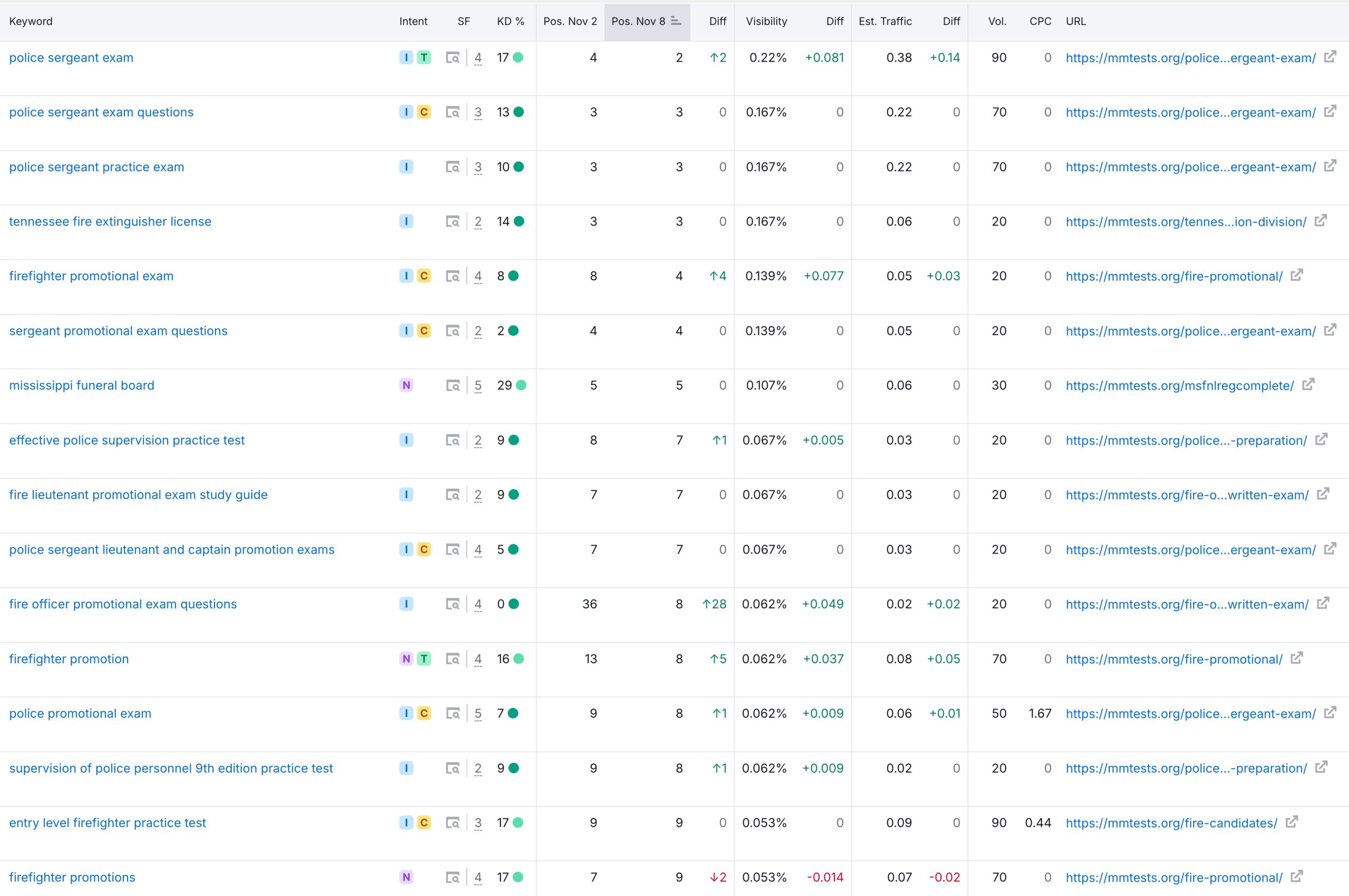Sort by the Est. Traffic column header
This screenshot has height=896, width=1349.
[x=885, y=21]
